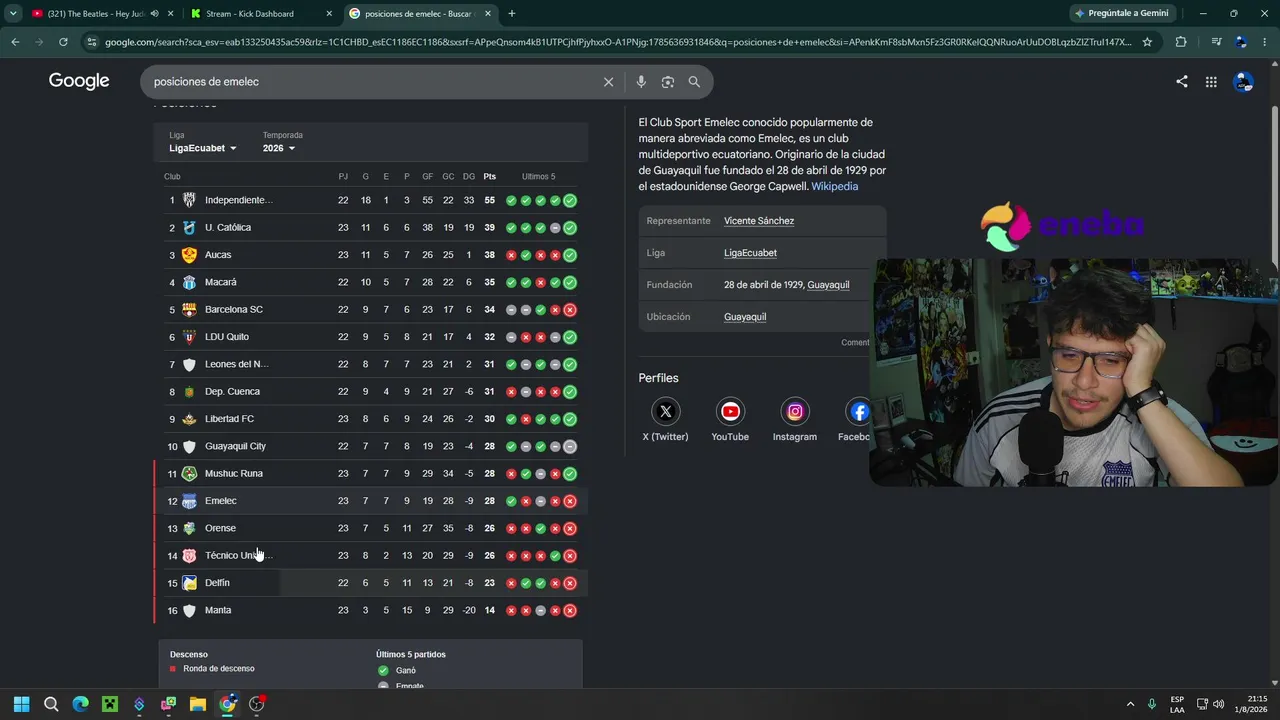1280x720 pixels.
Task: Bookmark this page with the star
Action: [1147, 42]
